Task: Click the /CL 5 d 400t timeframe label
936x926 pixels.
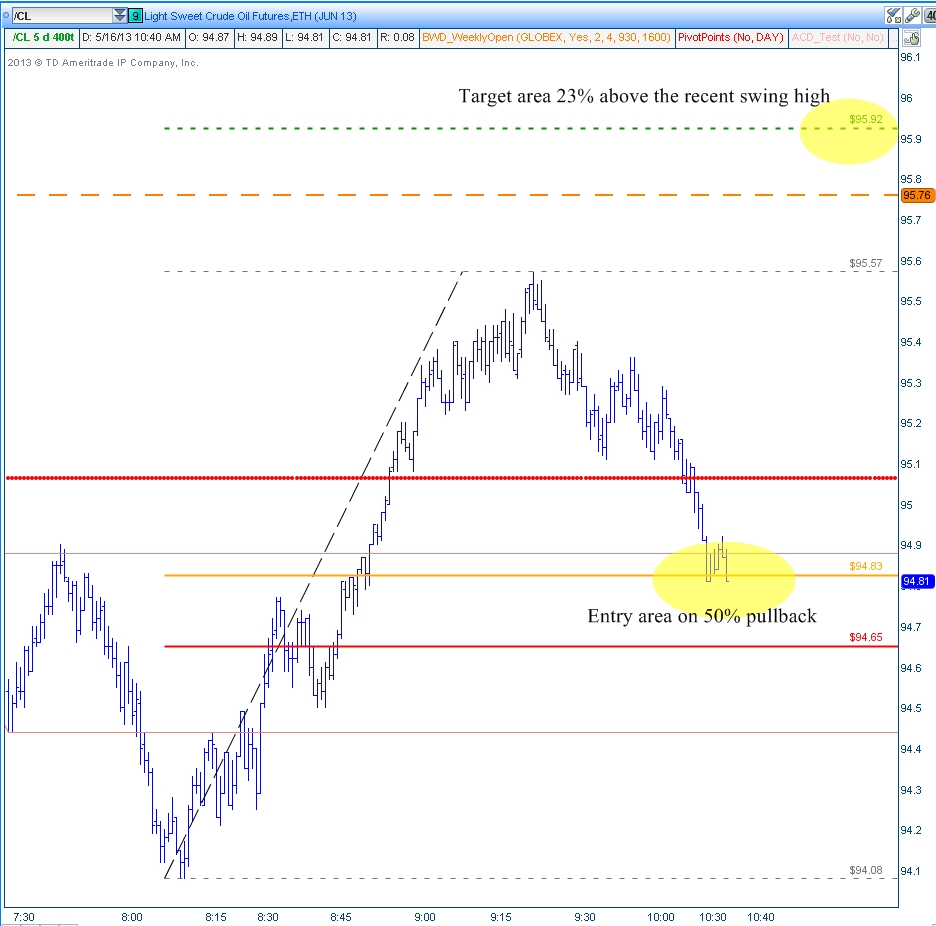Action: [x=42, y=38]
